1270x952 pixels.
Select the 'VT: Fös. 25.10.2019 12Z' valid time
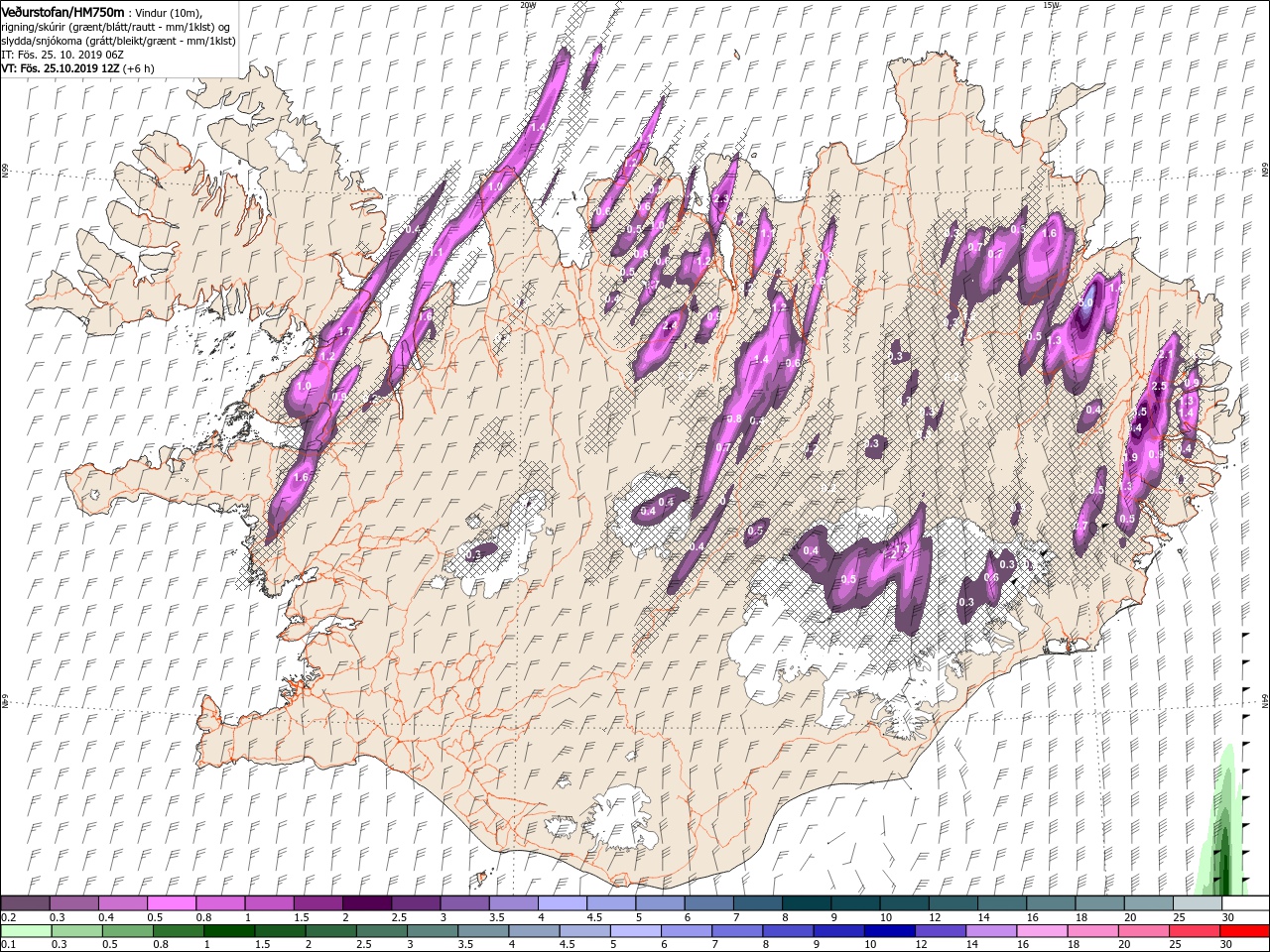click(59, 68)
